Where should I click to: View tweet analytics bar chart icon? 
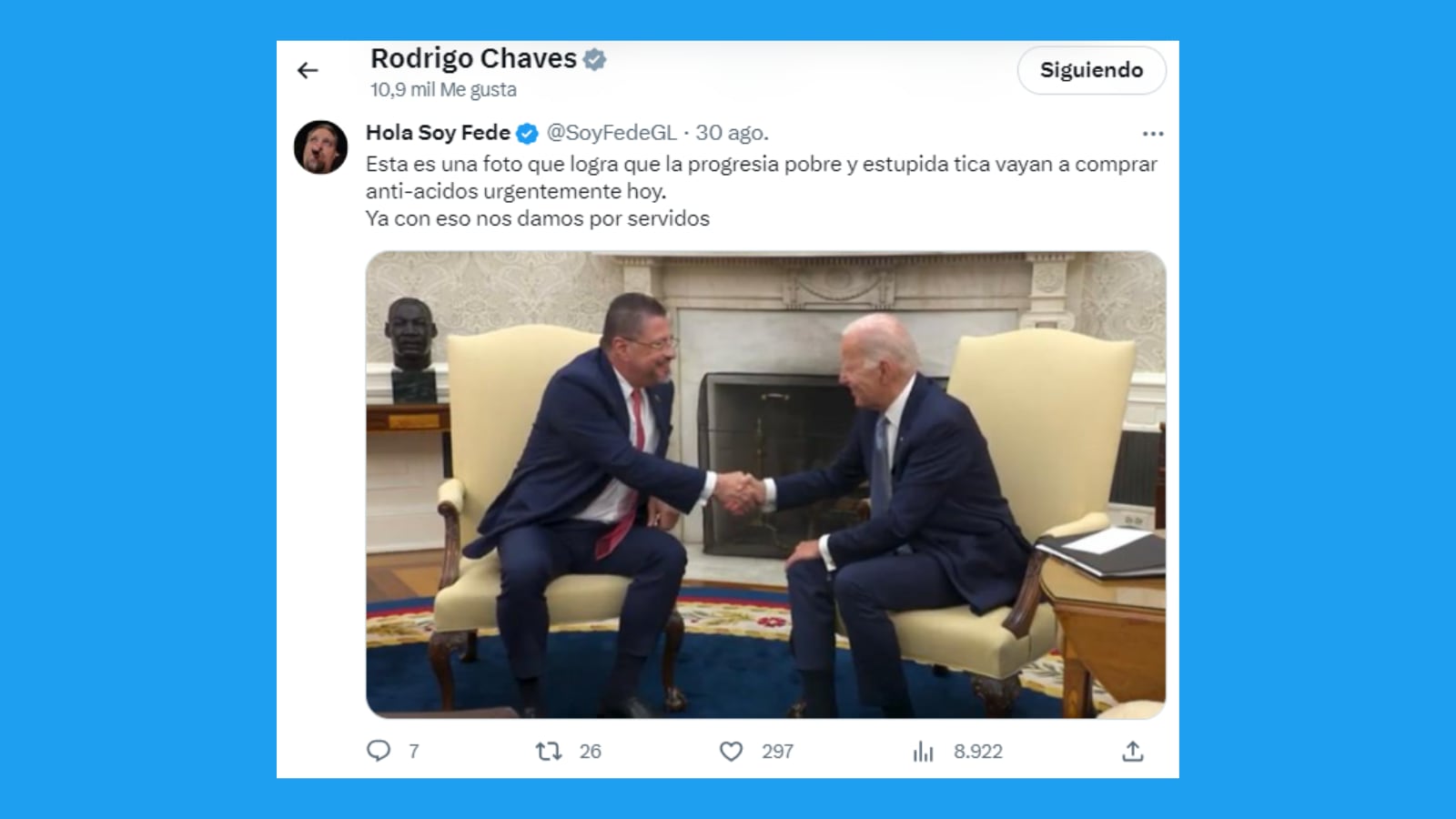tap(923, 751)
